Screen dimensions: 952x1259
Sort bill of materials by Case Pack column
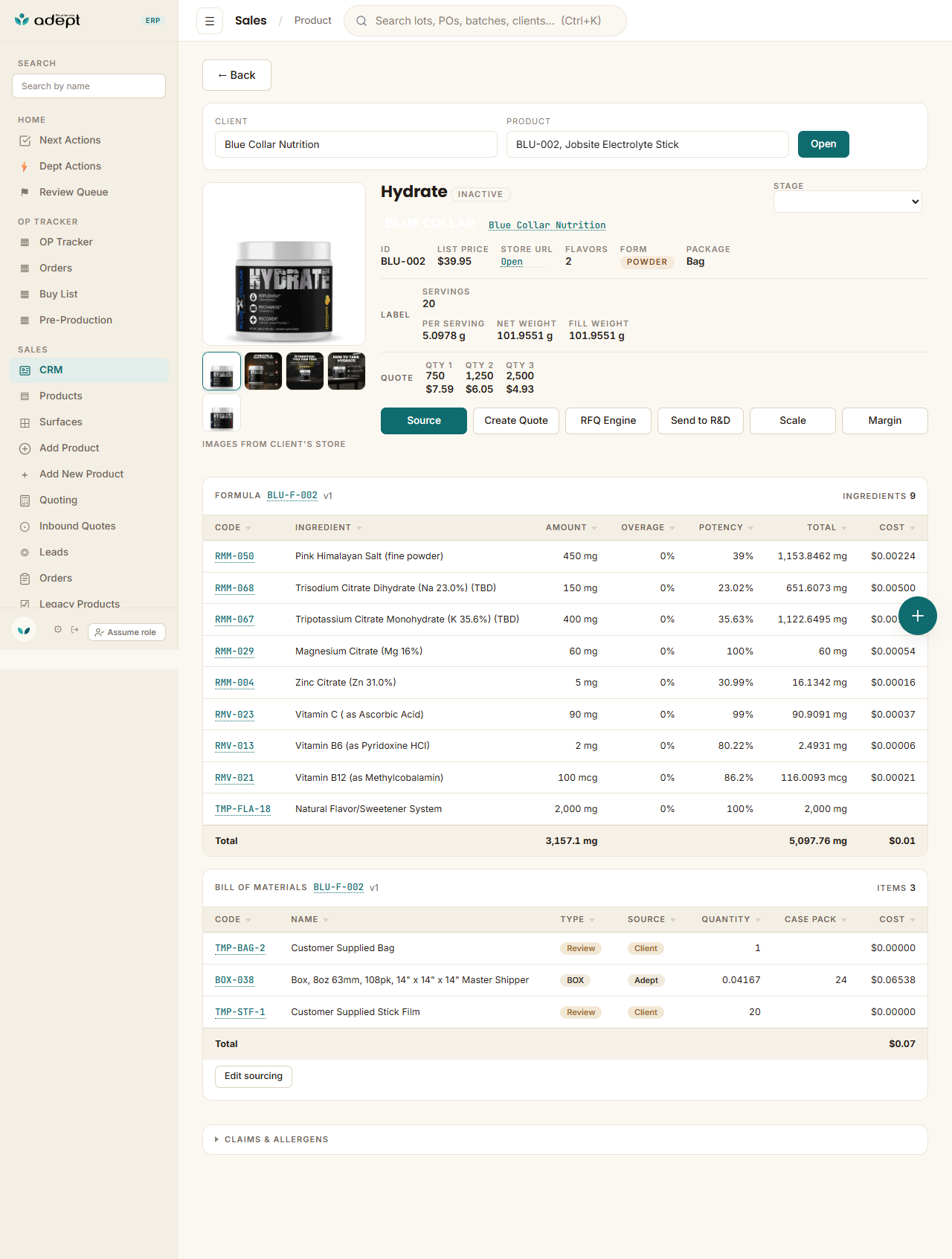tap(815, 919)
